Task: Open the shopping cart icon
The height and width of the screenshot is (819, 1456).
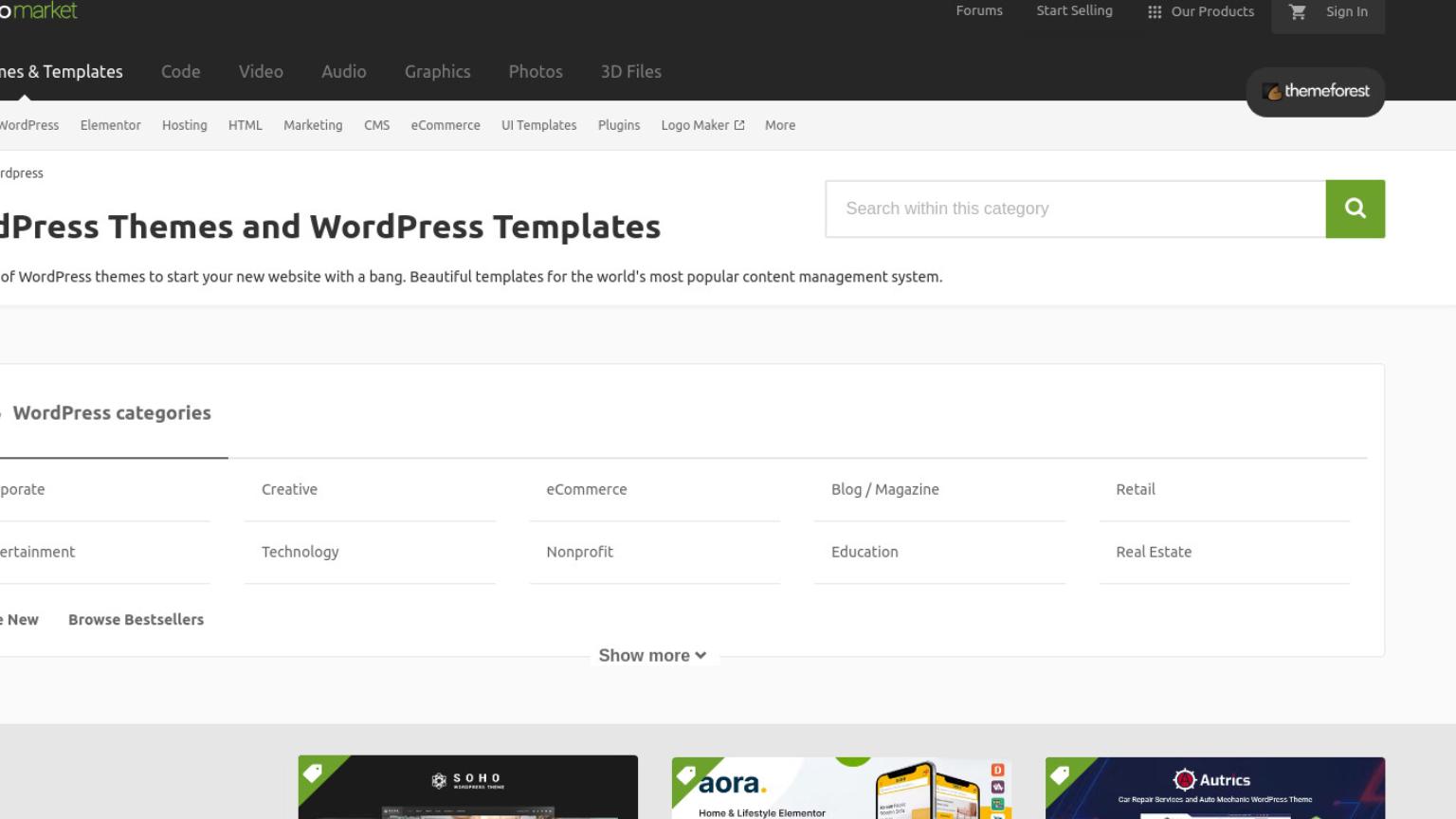Action: click(x=1298, y=11)
